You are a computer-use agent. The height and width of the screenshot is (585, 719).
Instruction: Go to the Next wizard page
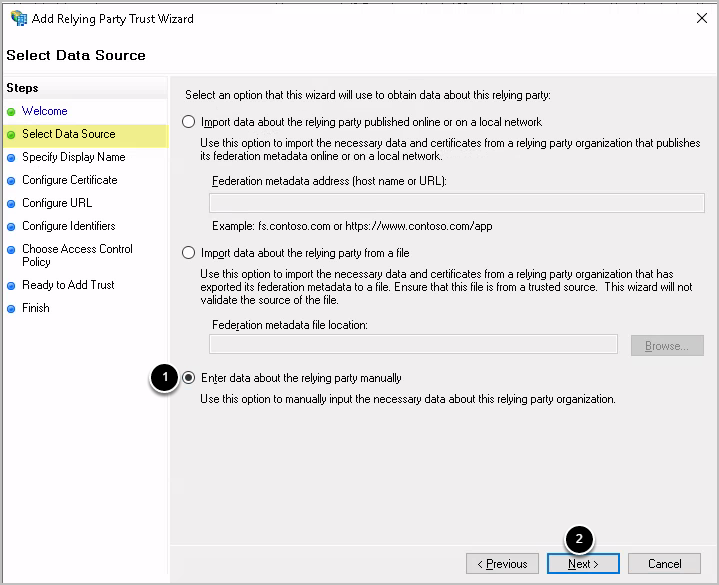click(583, 563)
